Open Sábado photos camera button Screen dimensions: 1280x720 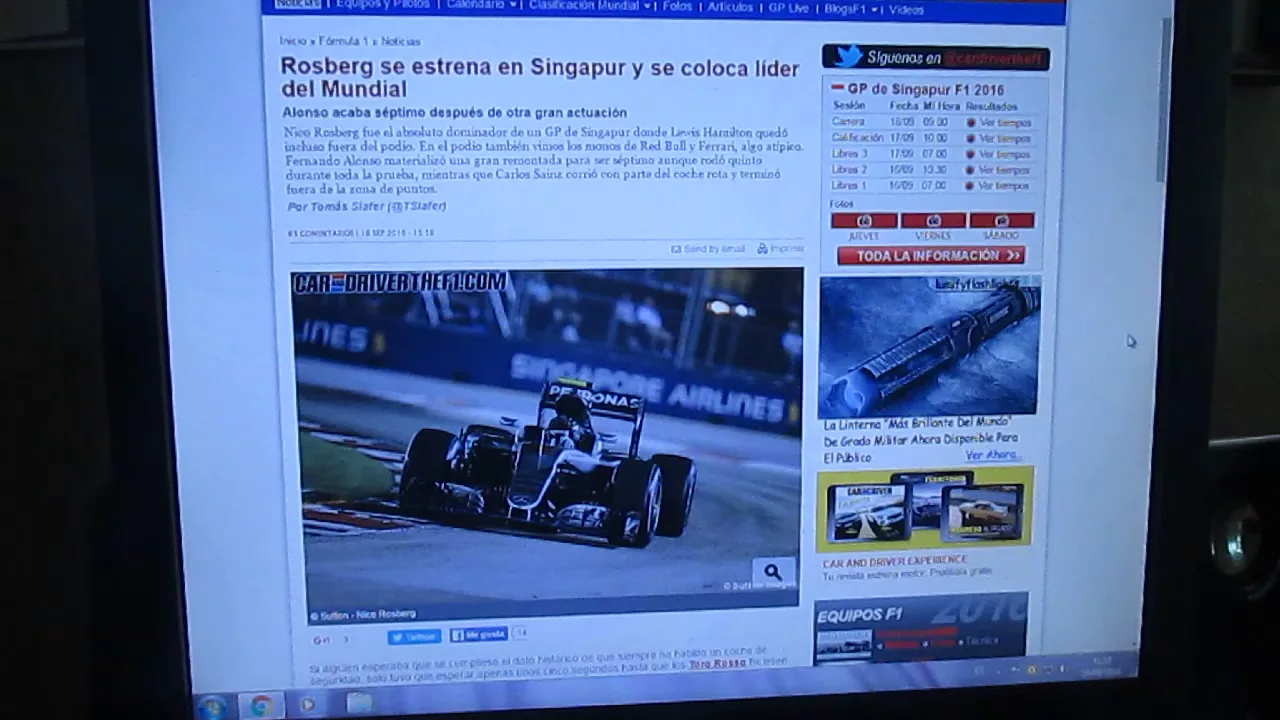point(1001,221)
